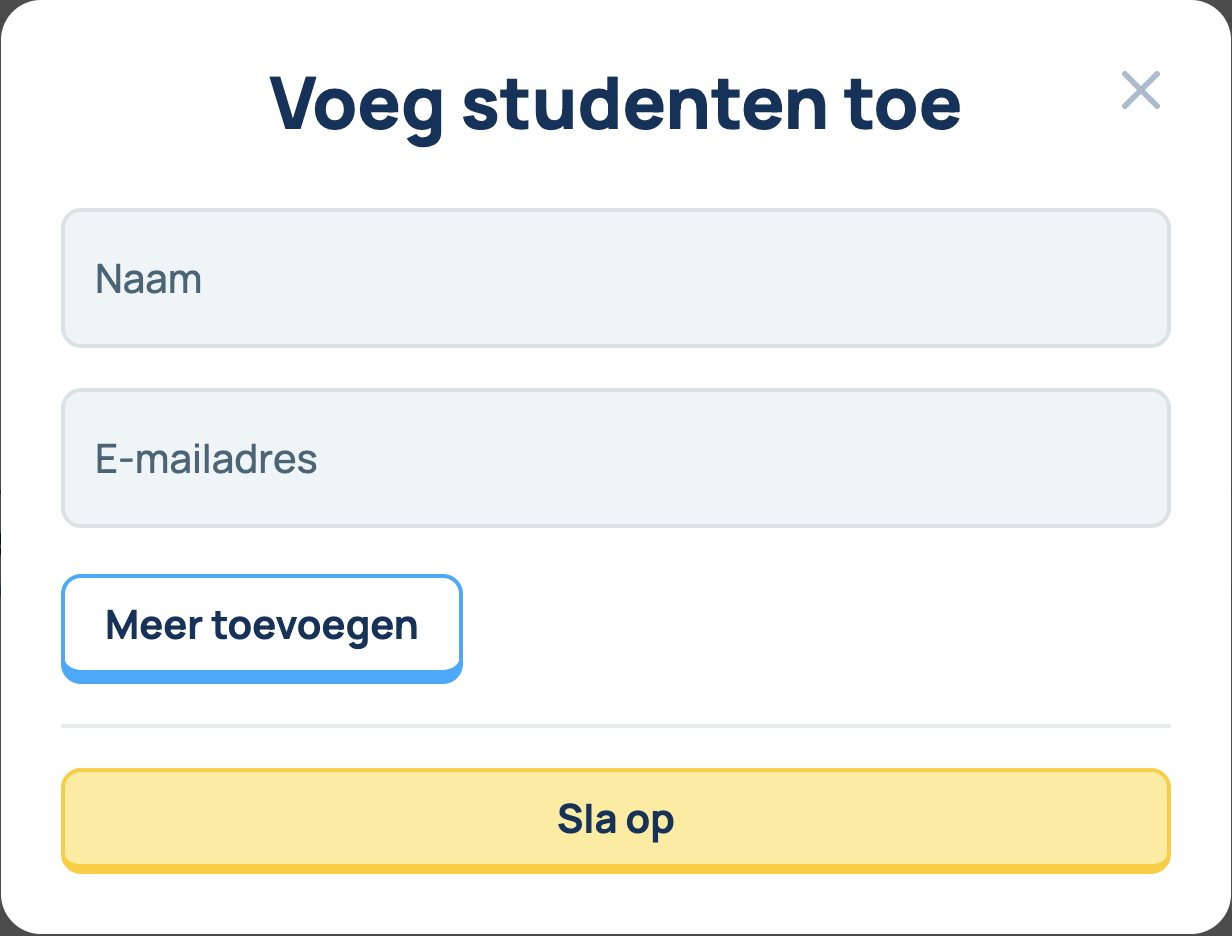
Task: Click the Voeg studenten toe heading
Action: coord(615,102)
